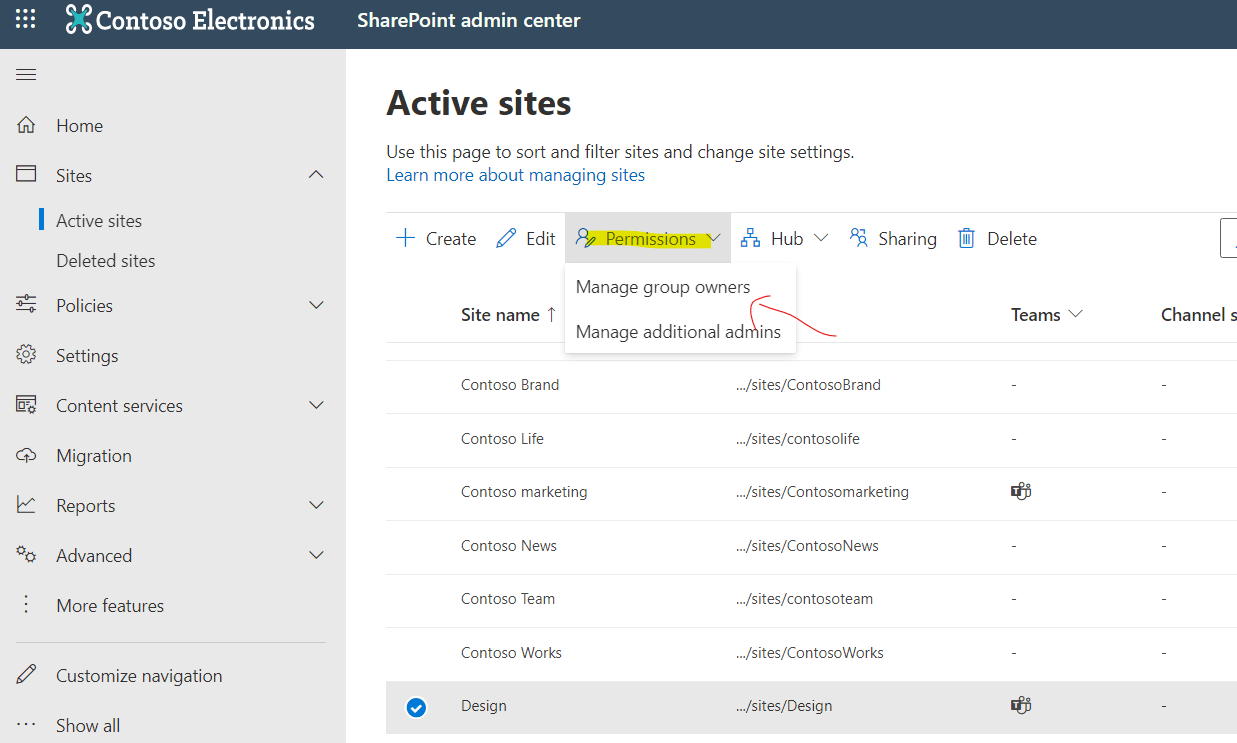Image resolution: width=1237 pixels, height=743 pixels.
Task: Uncheck the Design site row checkbox
Action: [416, 707]
